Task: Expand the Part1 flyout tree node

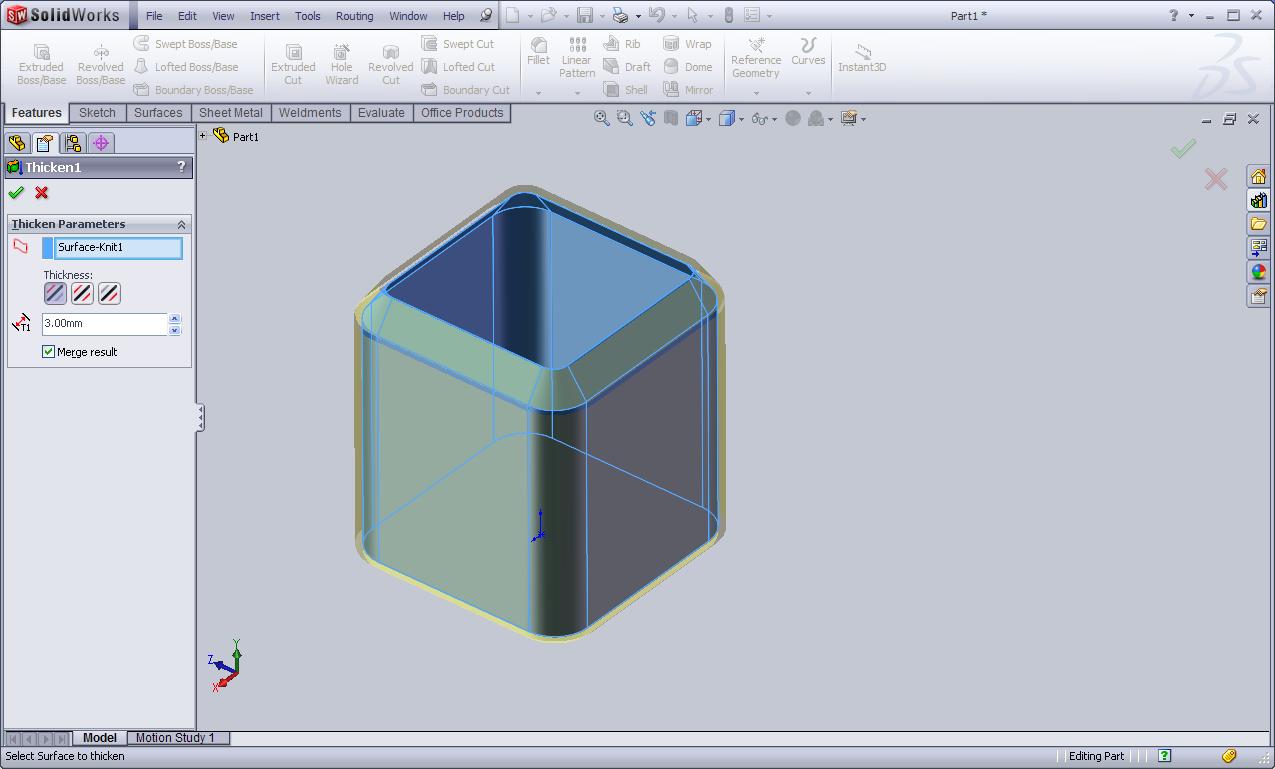Action: 203,136
